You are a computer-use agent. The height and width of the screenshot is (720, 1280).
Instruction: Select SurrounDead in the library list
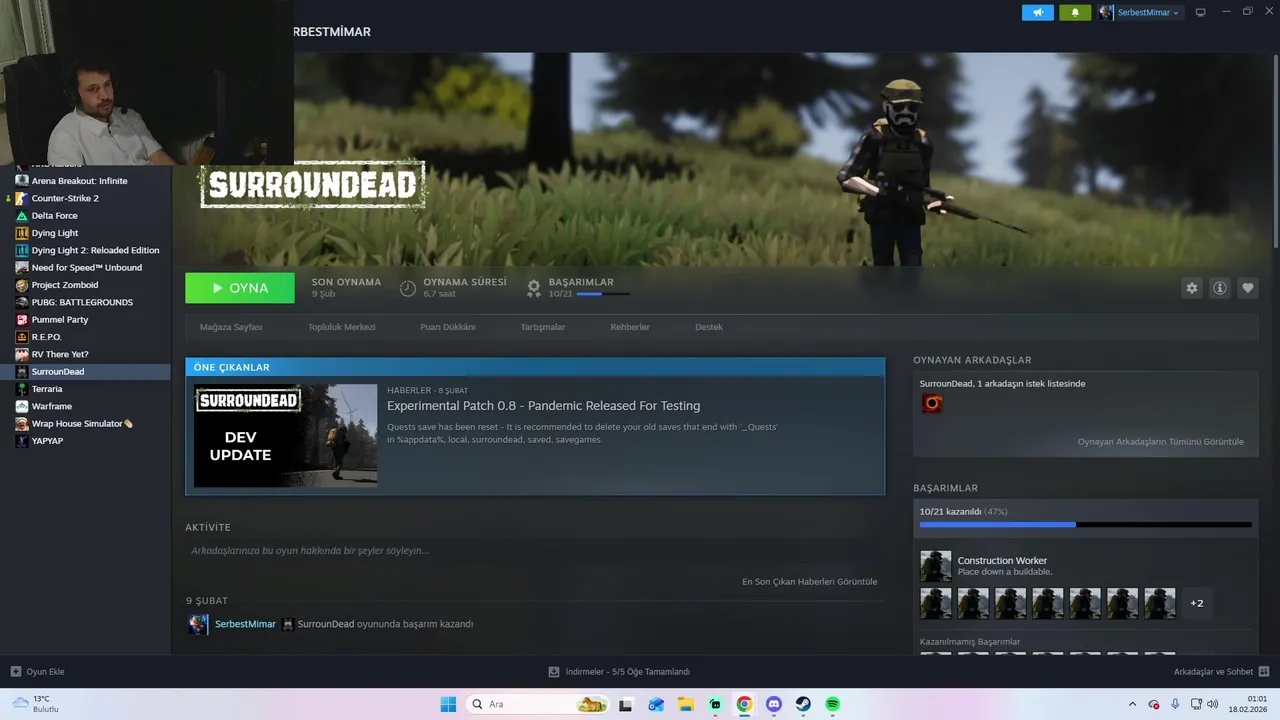point(85,372)
